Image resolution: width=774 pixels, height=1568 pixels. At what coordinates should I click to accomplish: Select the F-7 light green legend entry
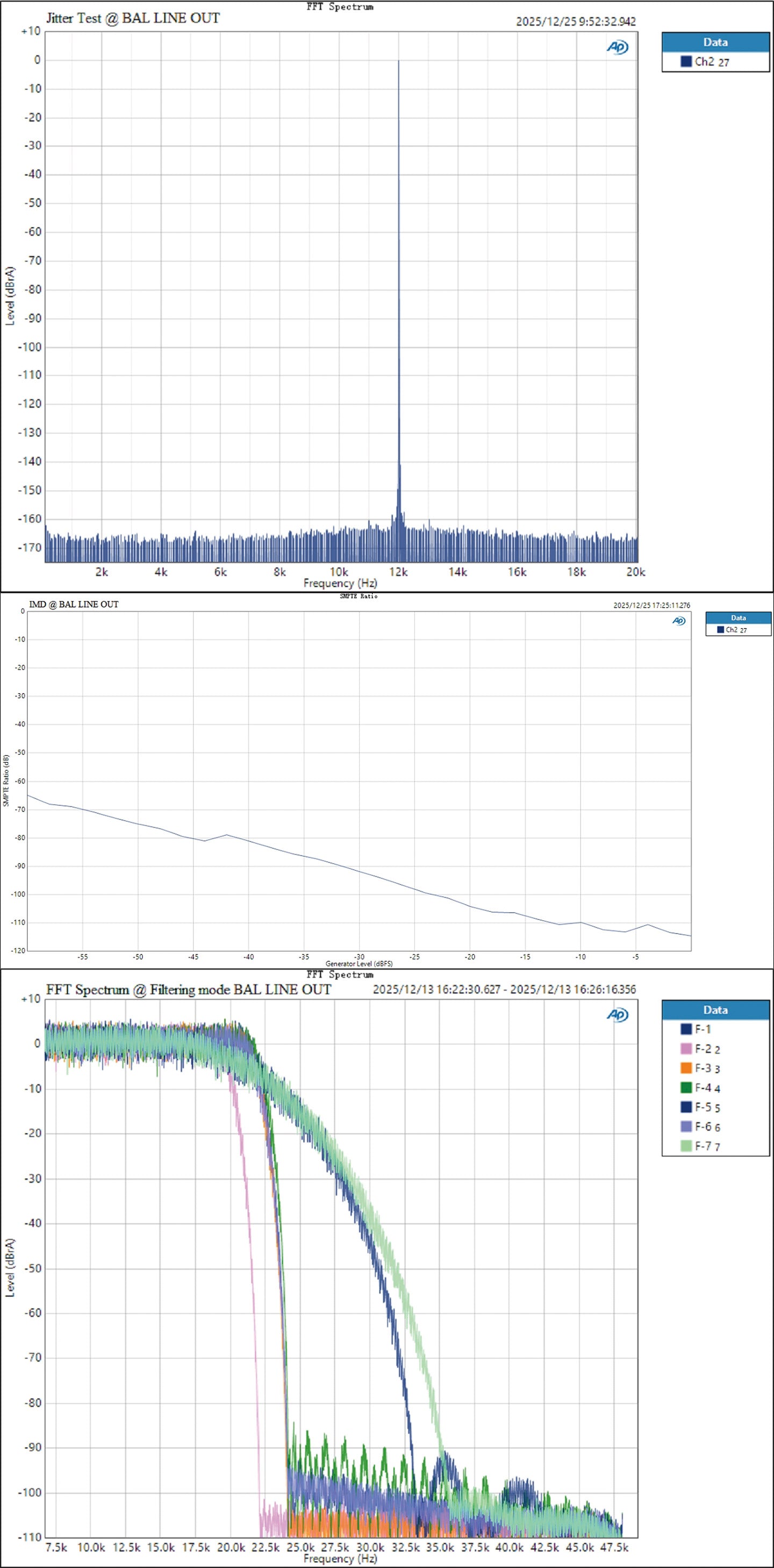tap(700, 1146)
